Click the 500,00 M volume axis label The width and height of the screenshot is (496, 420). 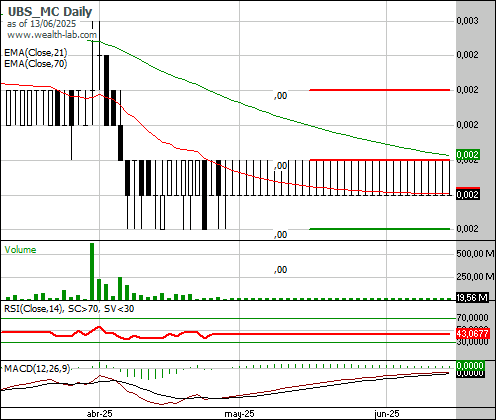click(x=475, y=254)
